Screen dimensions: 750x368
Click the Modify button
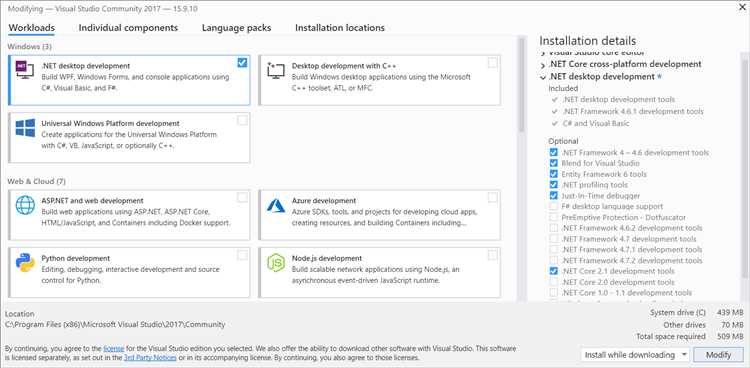pos(718,355)
